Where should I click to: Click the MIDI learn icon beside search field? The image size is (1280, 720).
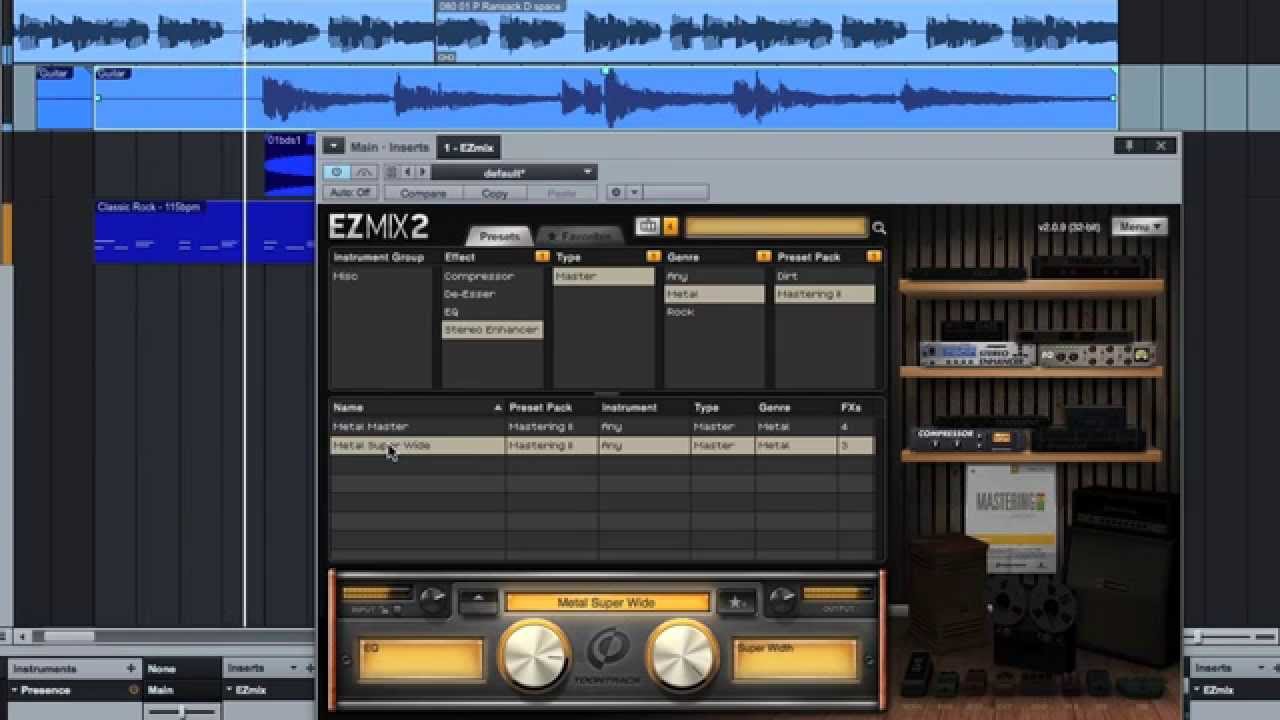pyautogui.click(x=647, y=227)
